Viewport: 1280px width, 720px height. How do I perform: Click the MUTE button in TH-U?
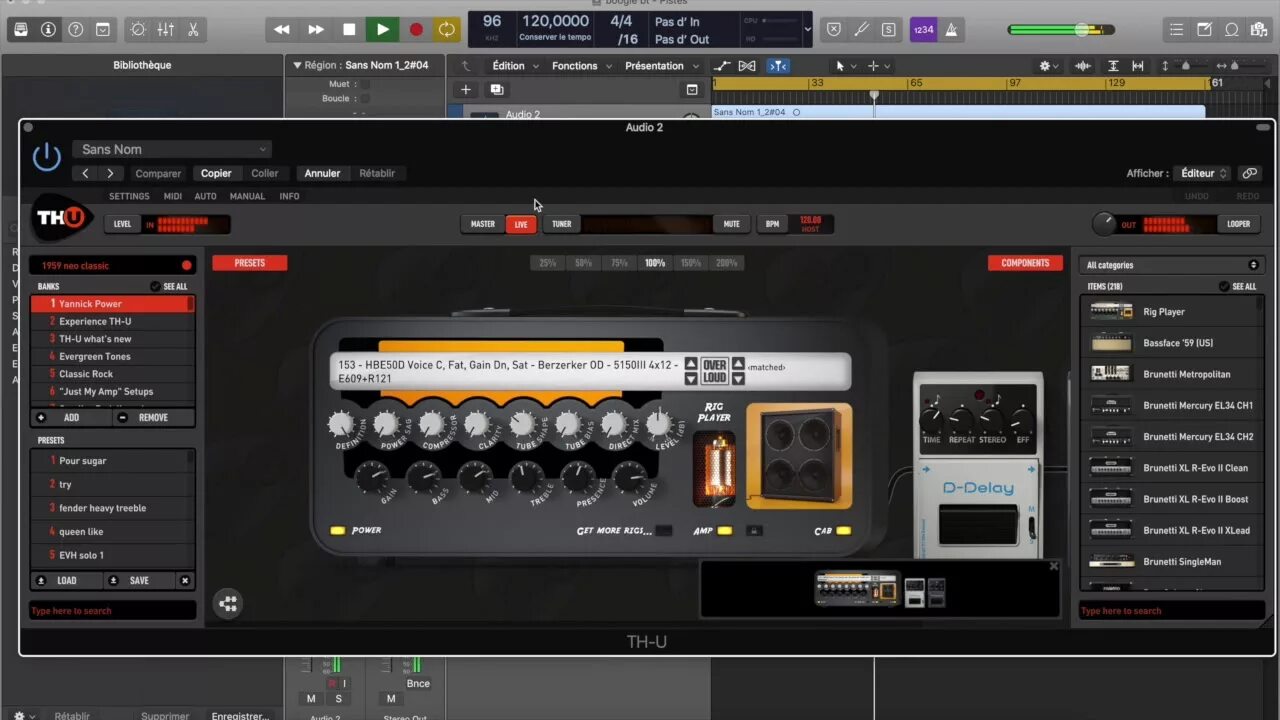pyautogui.click(x=732, y=224)
